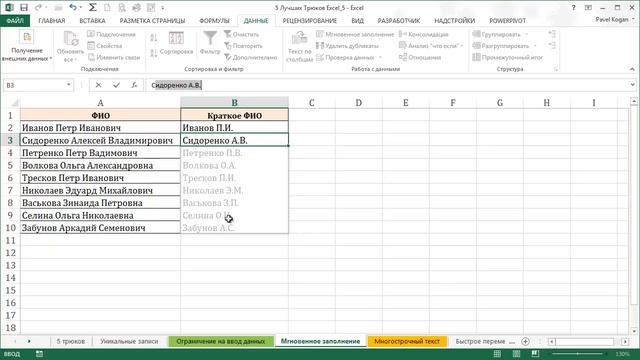This screenshot has width=640, height=360.
Task: Open Отношения relationships
Action: pos(420,57)
